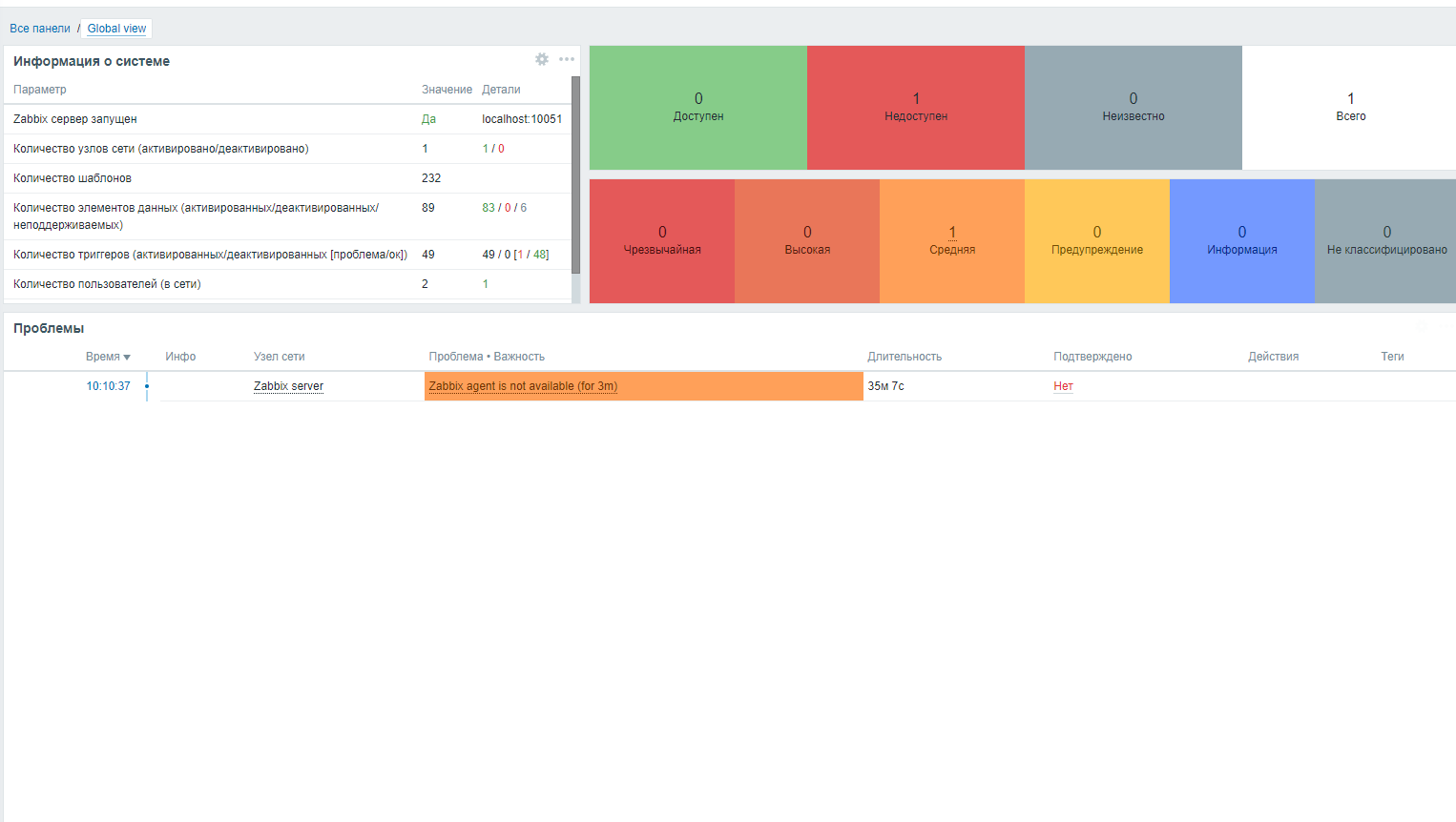
Task: Click the "Теги" column header
Action: [x=1392, y=357]
